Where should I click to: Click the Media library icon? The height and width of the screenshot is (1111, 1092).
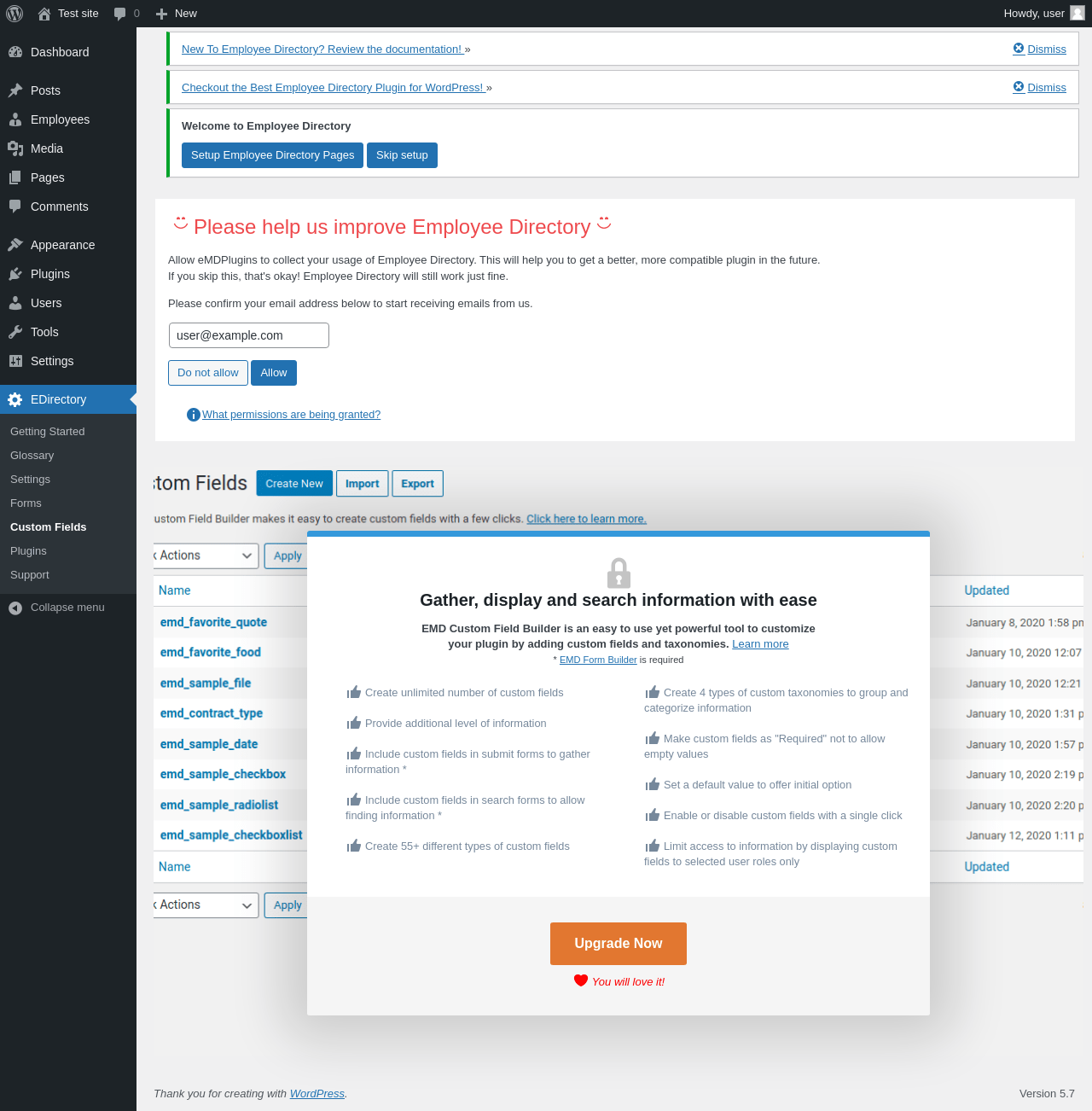pos(15,148)
